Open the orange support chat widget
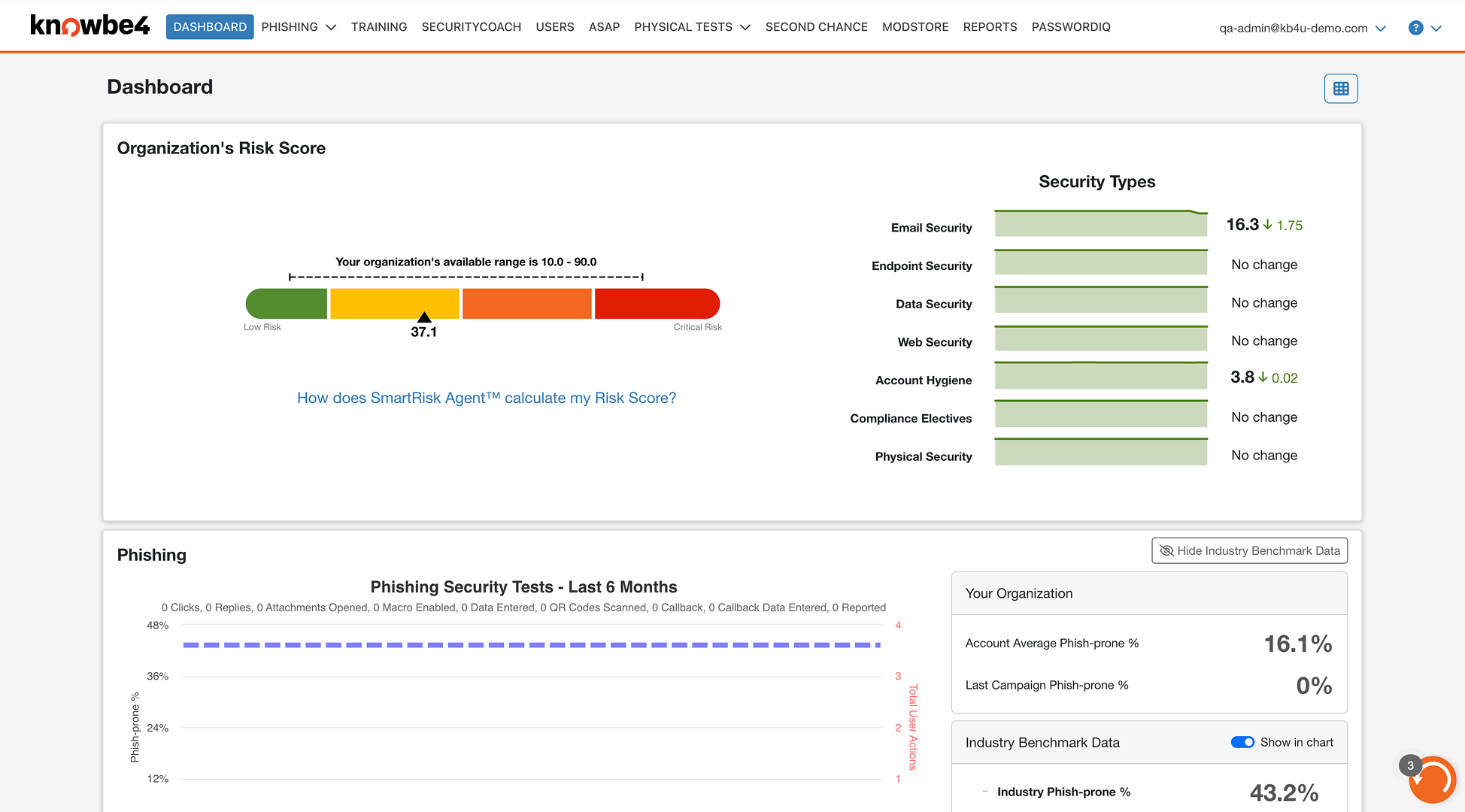 1433,780
